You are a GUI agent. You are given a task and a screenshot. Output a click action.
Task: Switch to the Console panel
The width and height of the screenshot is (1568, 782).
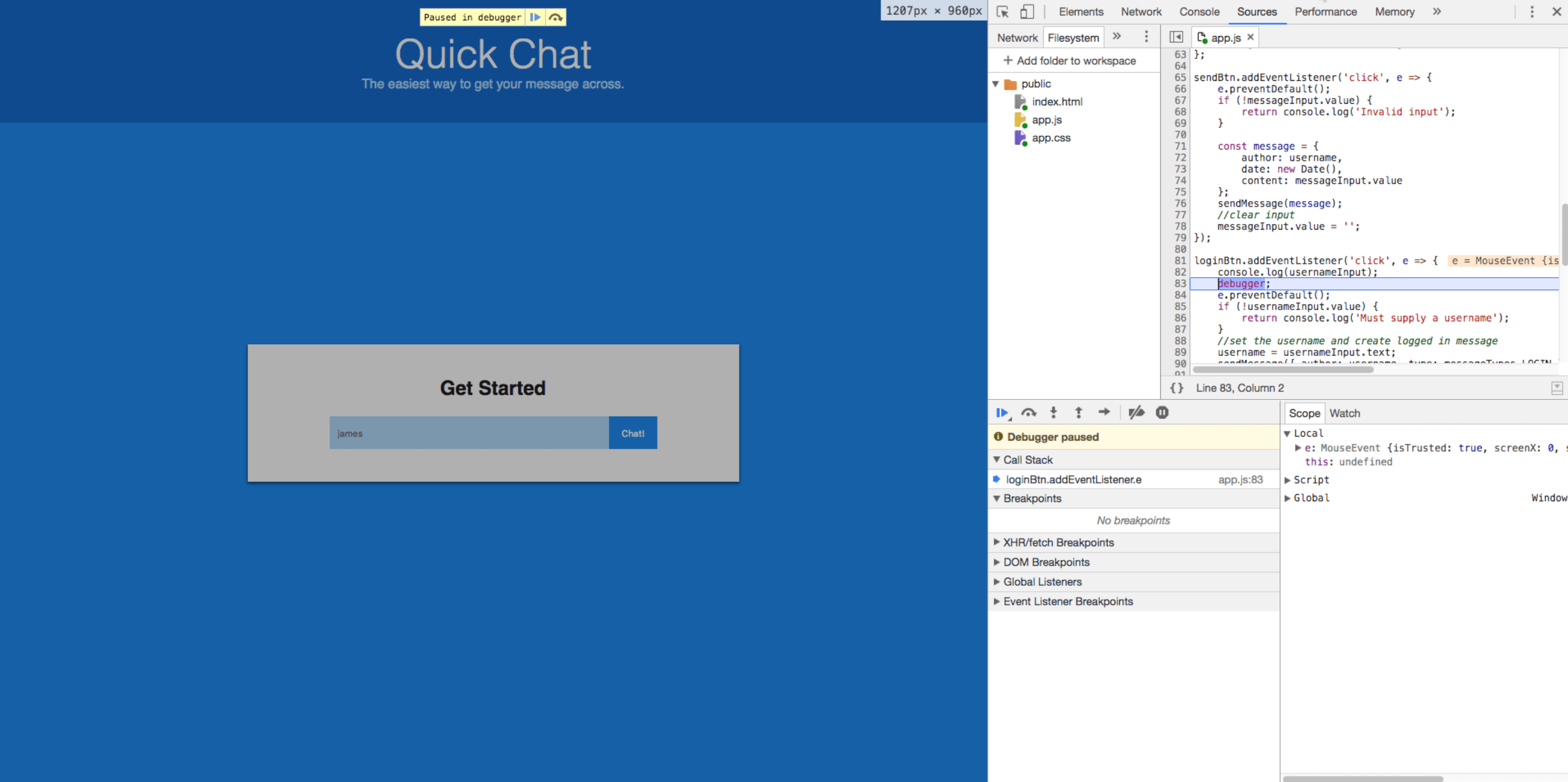(x=1199, y=12)
